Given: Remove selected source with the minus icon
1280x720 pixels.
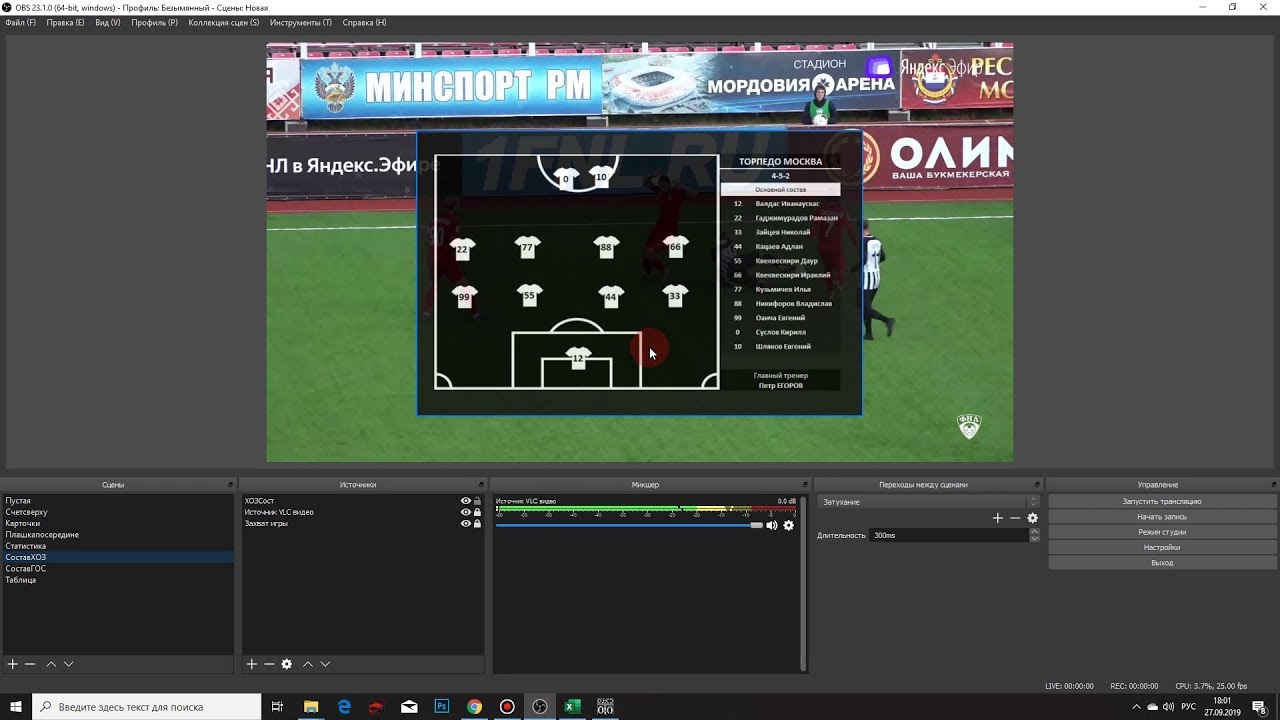Looking at the screenshot, I should click(x=269, y=664).
